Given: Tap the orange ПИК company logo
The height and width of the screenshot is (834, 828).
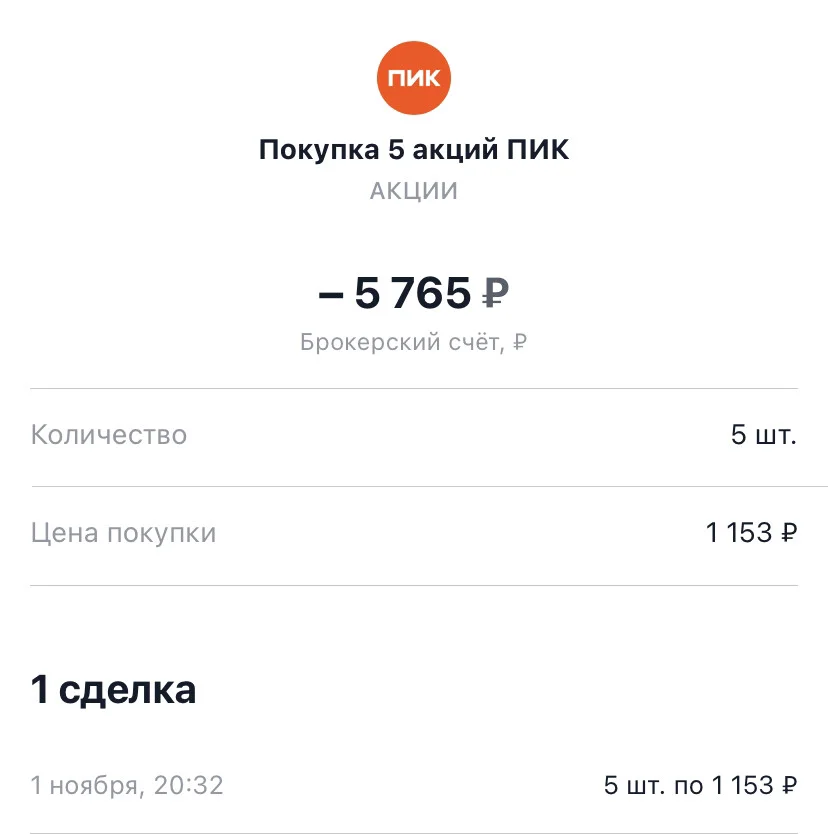Looking at the screenshot, I should click(x=414, y=78).
